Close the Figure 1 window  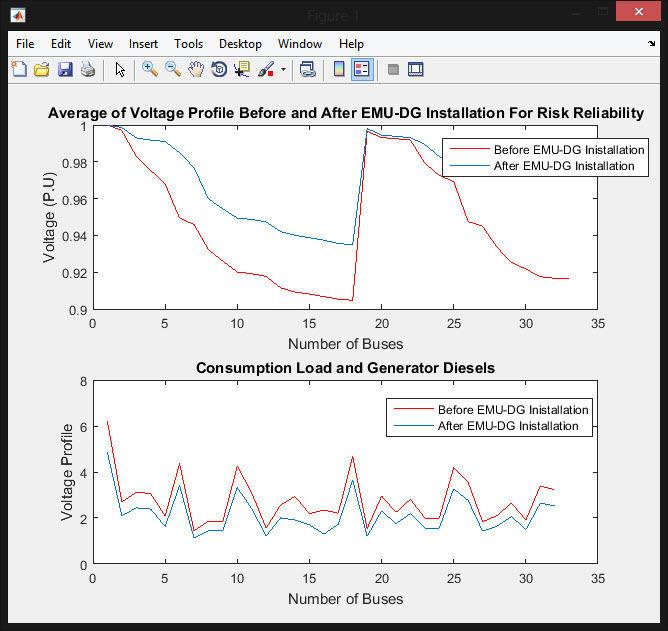(x=638, y=12)
